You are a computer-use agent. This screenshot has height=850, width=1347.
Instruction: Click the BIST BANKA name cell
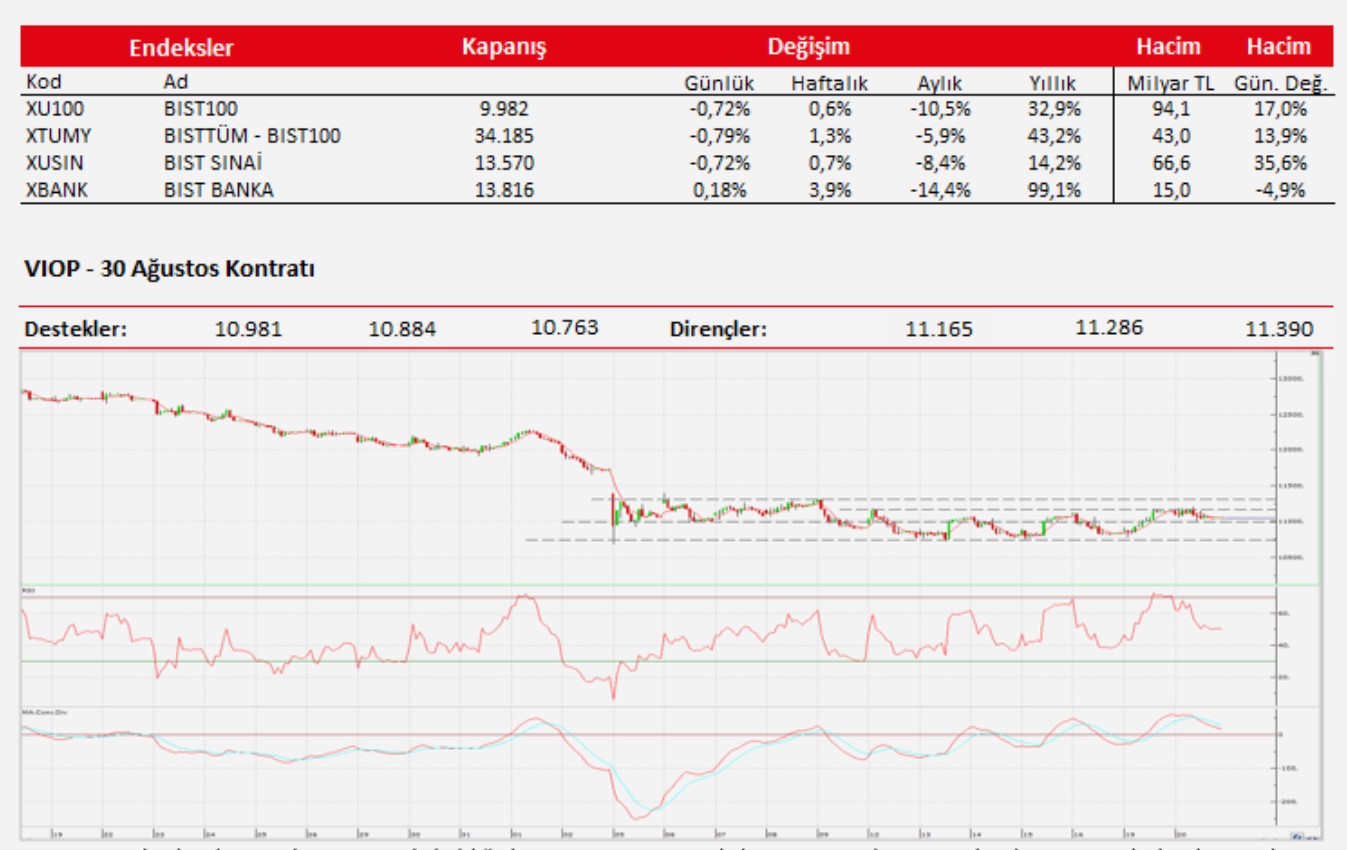pos(218,190)
